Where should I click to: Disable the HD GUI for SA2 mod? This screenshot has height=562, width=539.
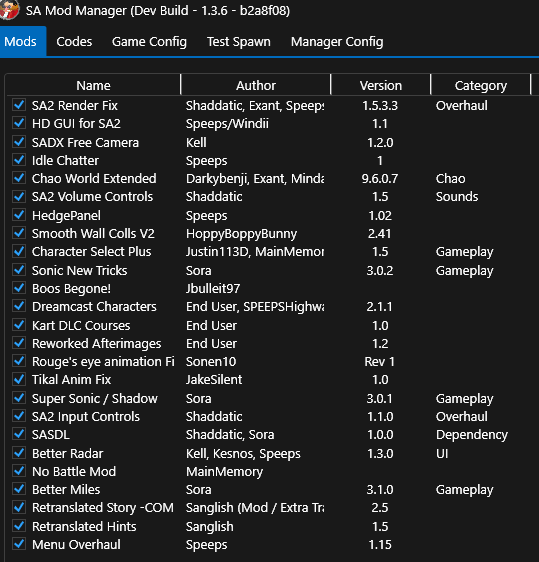19,123
